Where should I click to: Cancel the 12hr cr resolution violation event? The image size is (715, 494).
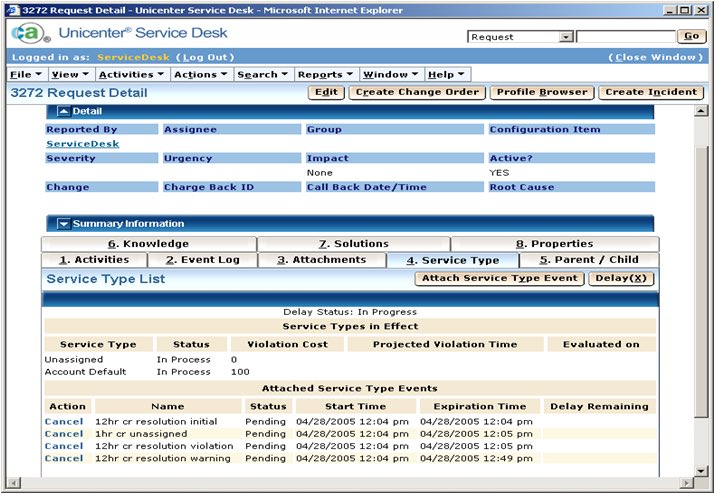point(64,447)
